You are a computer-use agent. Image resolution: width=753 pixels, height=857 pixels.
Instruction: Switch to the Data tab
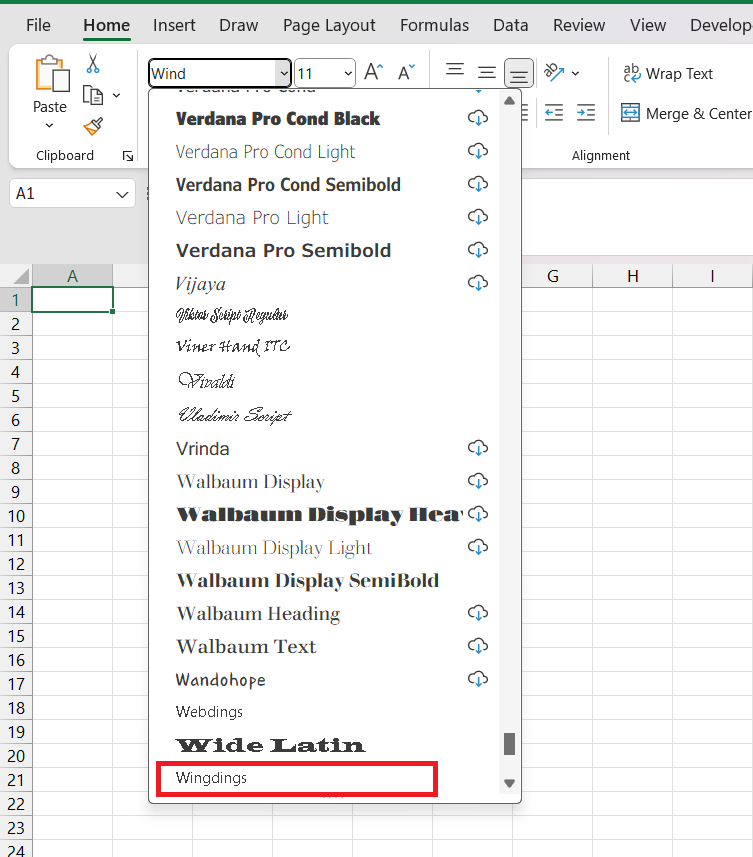point(510,25)
